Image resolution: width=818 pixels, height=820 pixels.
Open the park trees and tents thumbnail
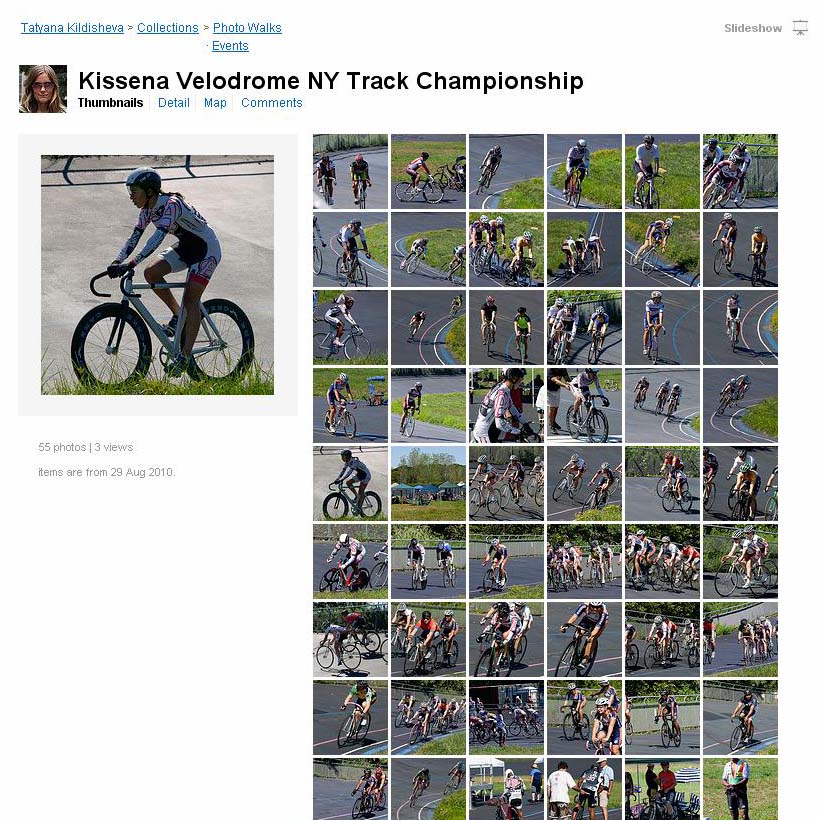click(428, 483)
